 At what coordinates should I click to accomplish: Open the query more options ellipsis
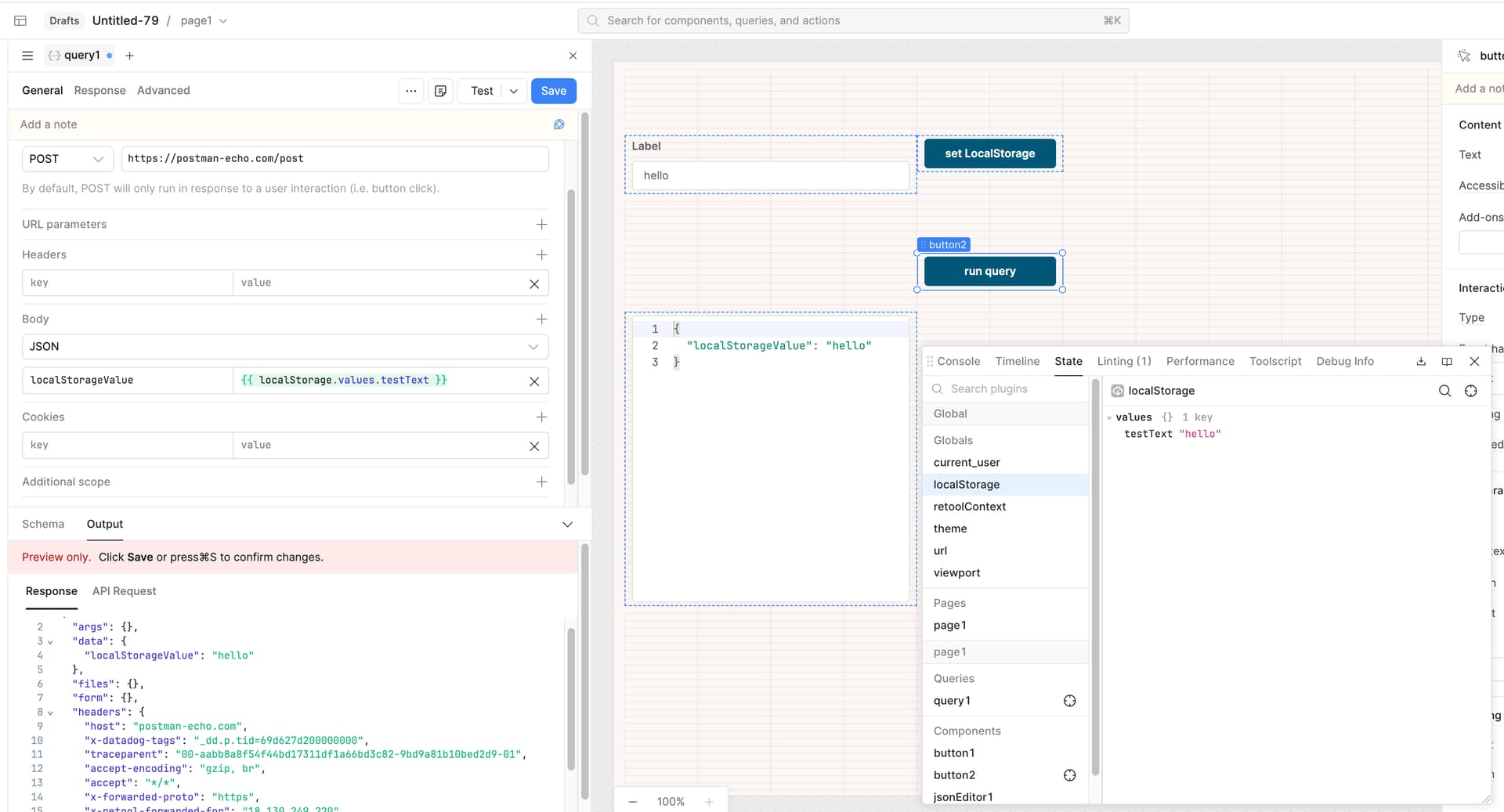[x=410, y=91]
